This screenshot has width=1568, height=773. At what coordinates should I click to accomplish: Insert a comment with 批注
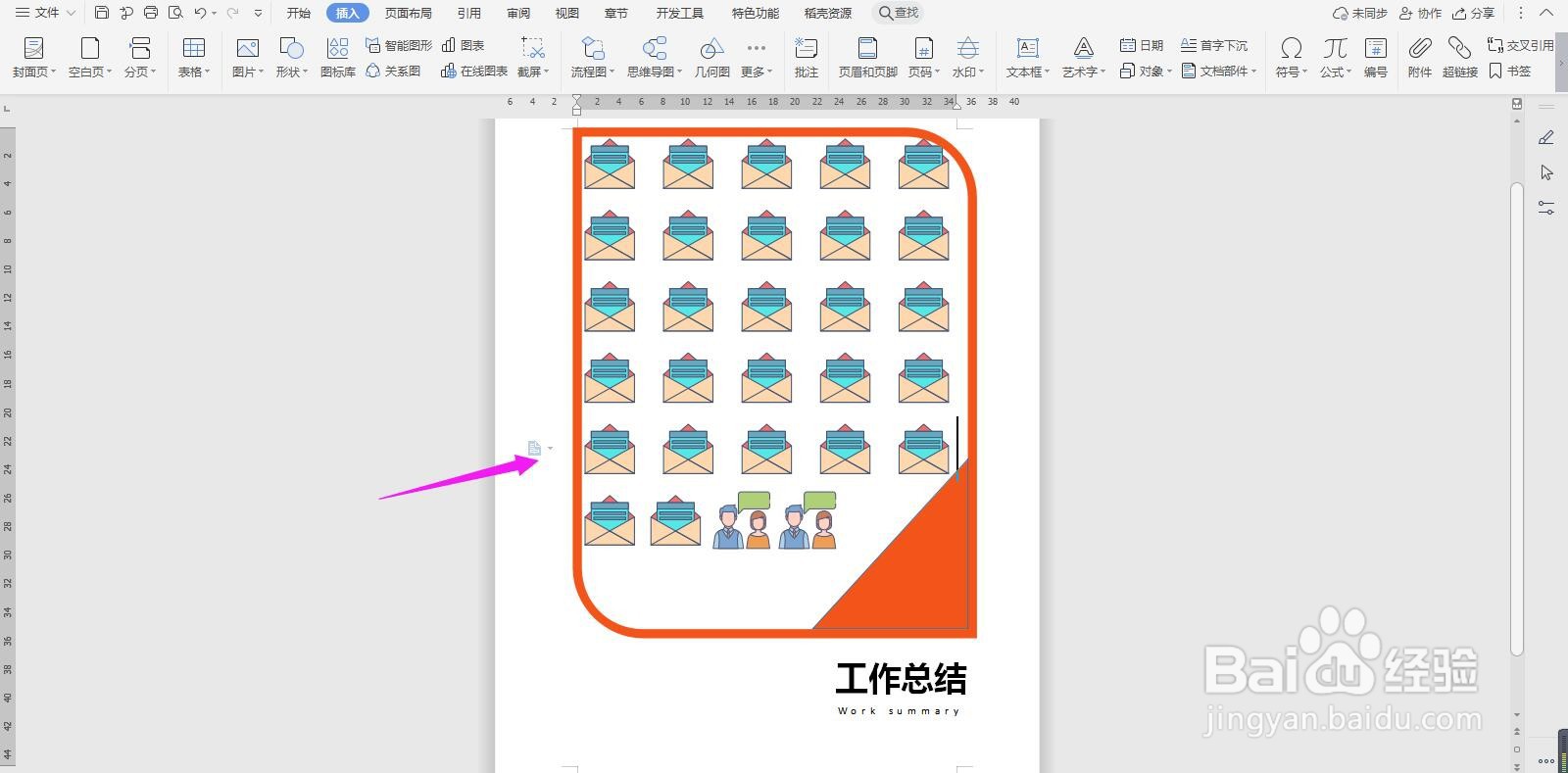pos(807,58)
